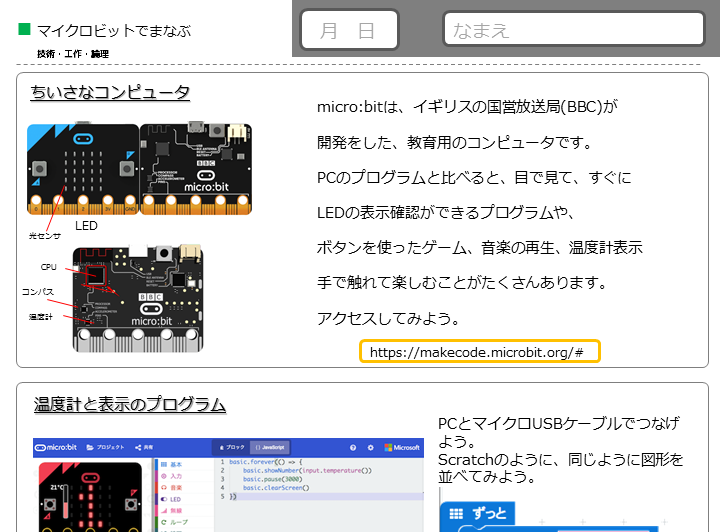This screenshot has height=532, width=720.
Task: Click simulator button A on left
Action: 49,505
